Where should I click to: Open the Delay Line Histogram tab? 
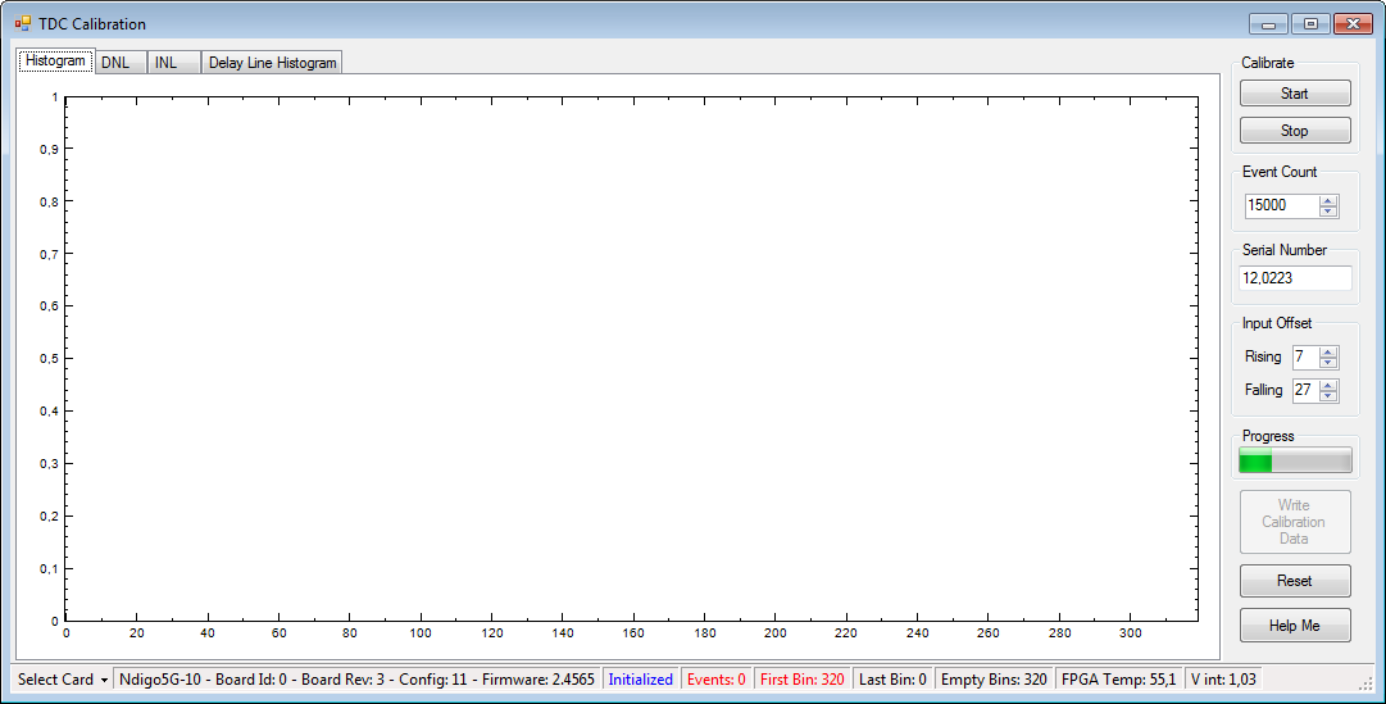coord(272,62)
